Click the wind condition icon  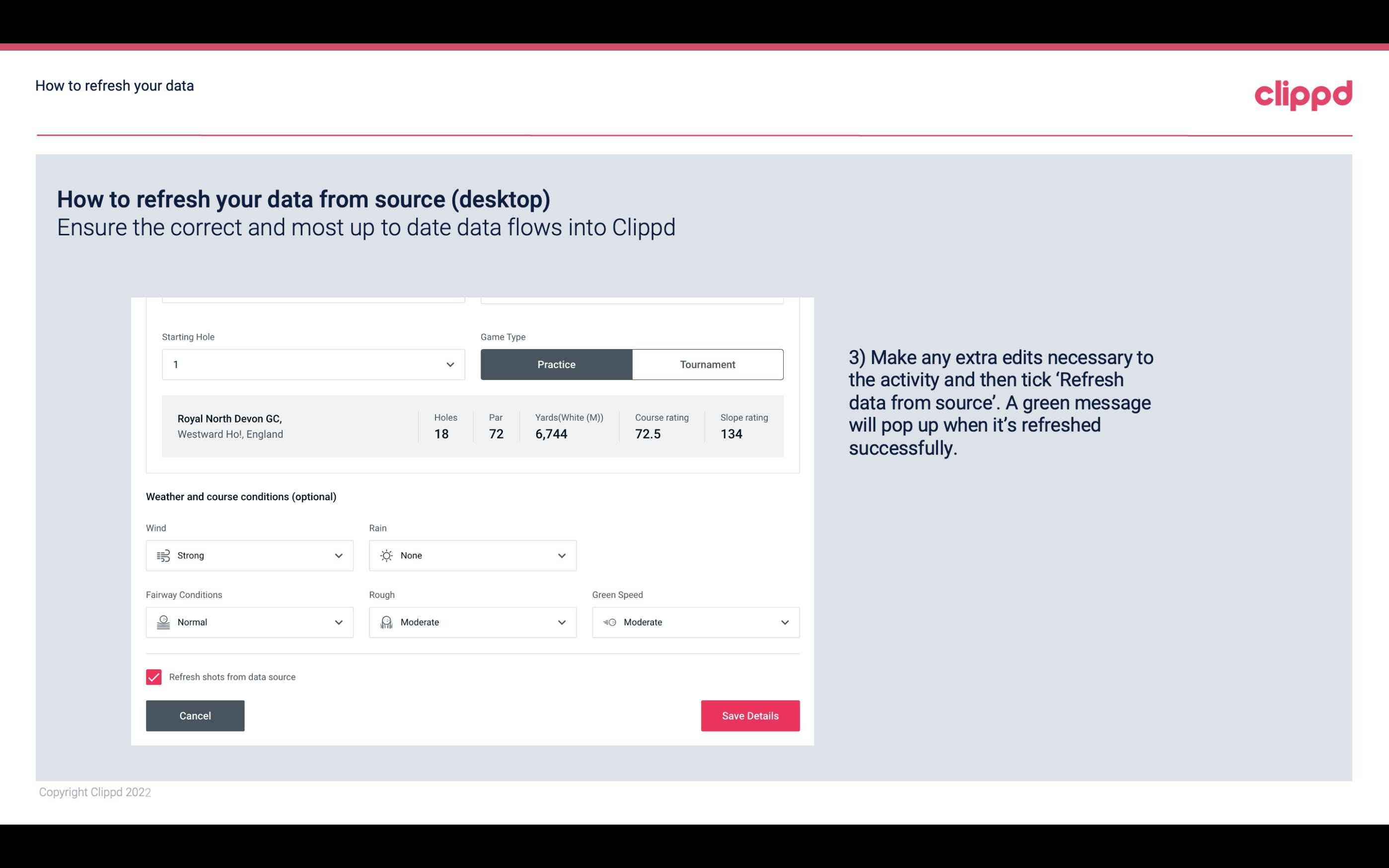coord(163,555)
